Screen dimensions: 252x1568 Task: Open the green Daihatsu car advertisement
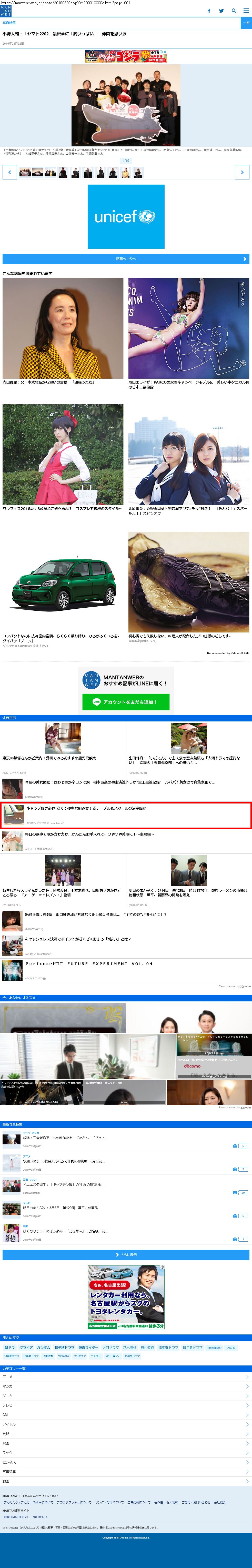pyautogui.click(x=63, y=582)
